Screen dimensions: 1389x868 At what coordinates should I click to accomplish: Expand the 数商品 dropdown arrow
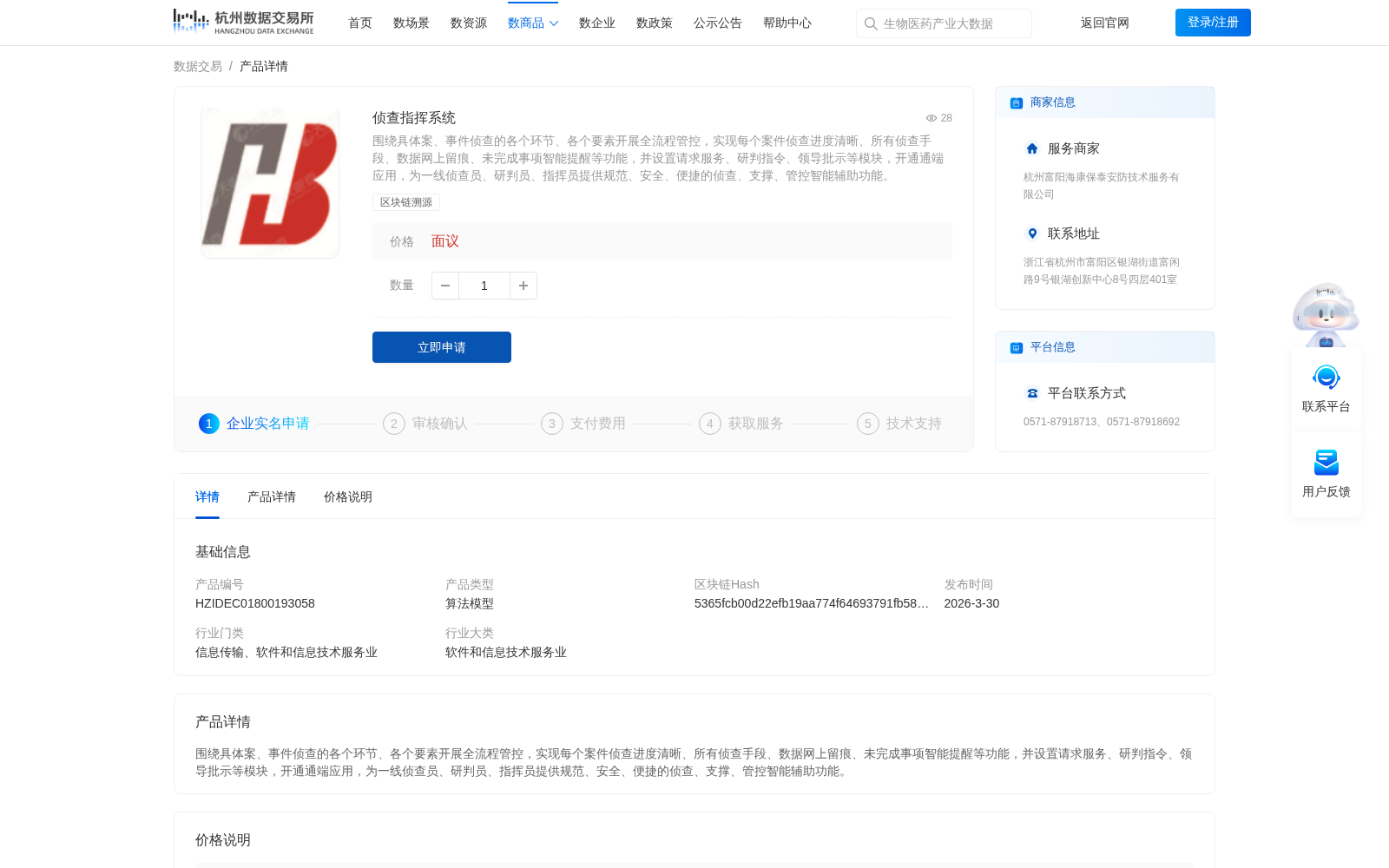pos(554,23)
